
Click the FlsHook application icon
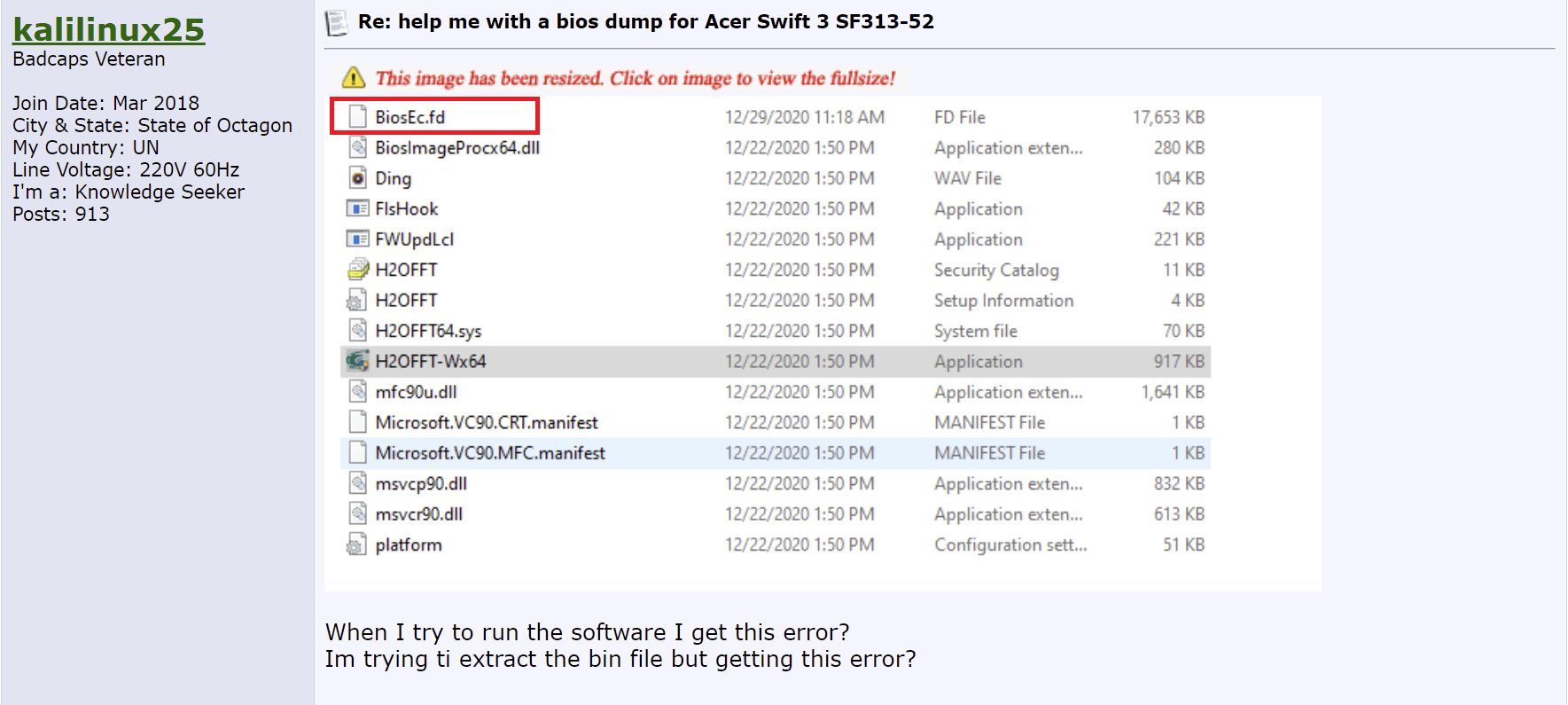358,209
